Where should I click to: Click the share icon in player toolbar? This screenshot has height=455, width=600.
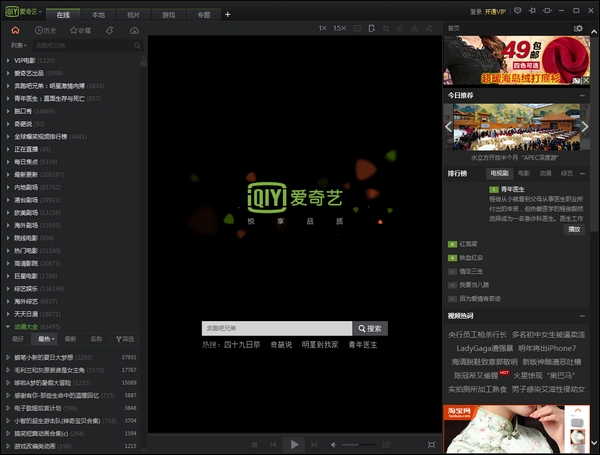(429, 29)
